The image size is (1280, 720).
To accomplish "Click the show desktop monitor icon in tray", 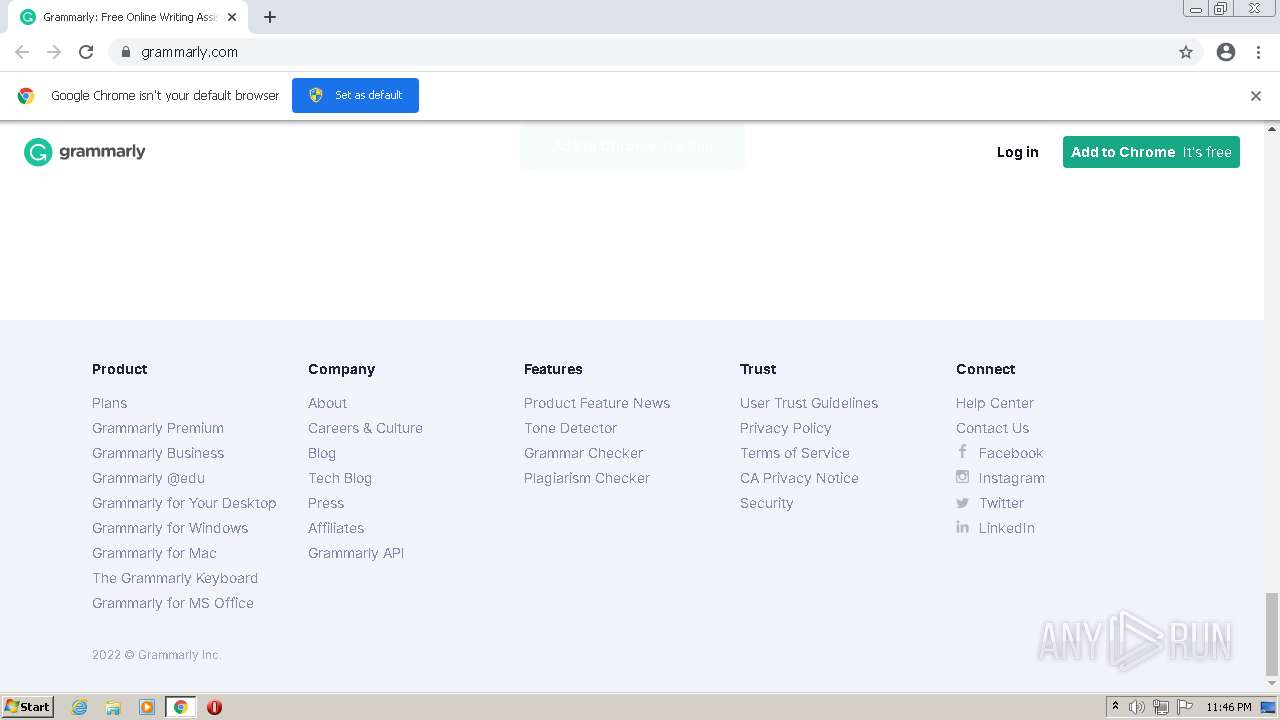I will [x=1268, y=707].
